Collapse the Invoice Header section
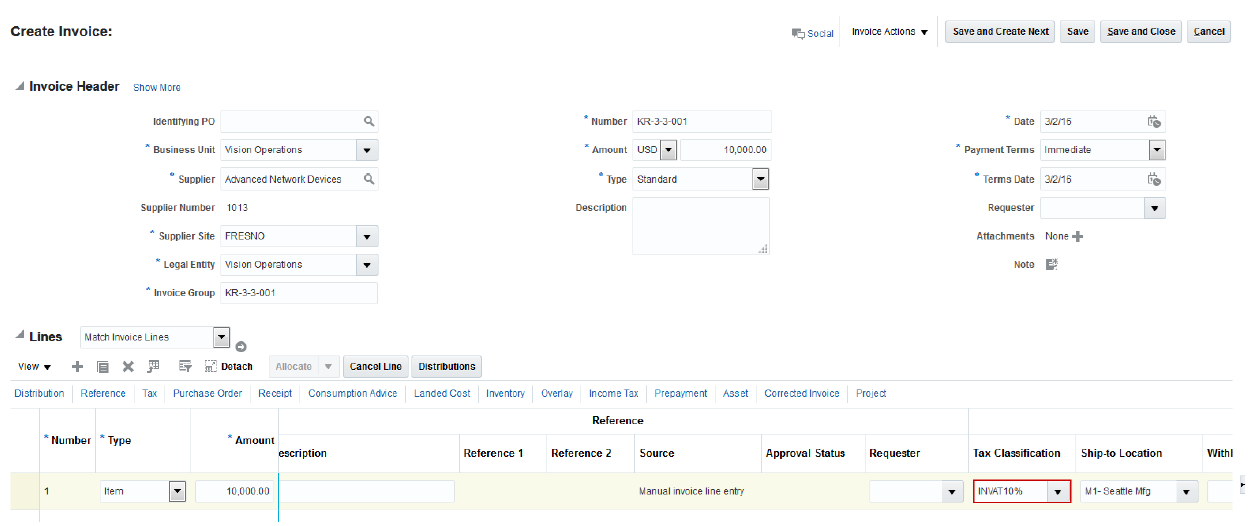Screen dimensions: 1255x526 tap(19, 87)
